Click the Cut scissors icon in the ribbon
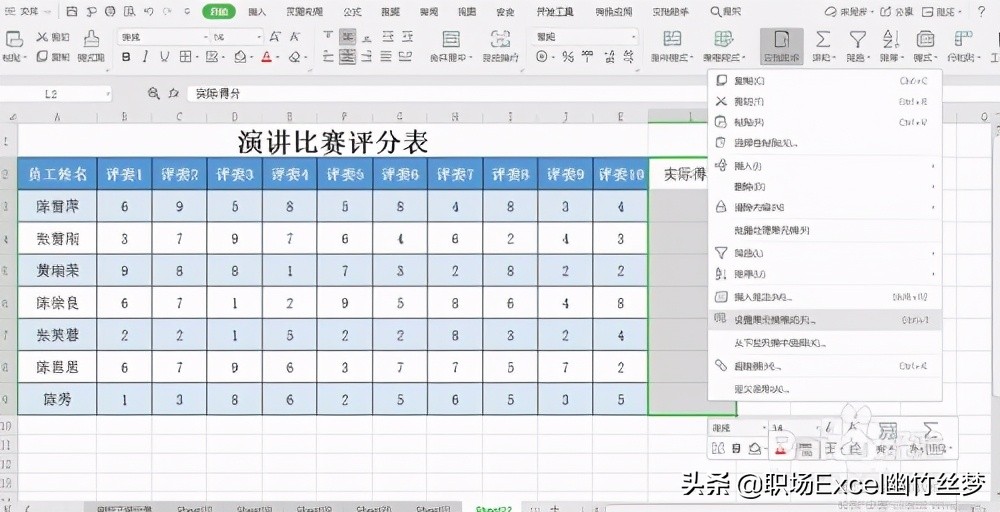Image resolution: width=1000 pixels, height=512 pixels. (42, 37)
